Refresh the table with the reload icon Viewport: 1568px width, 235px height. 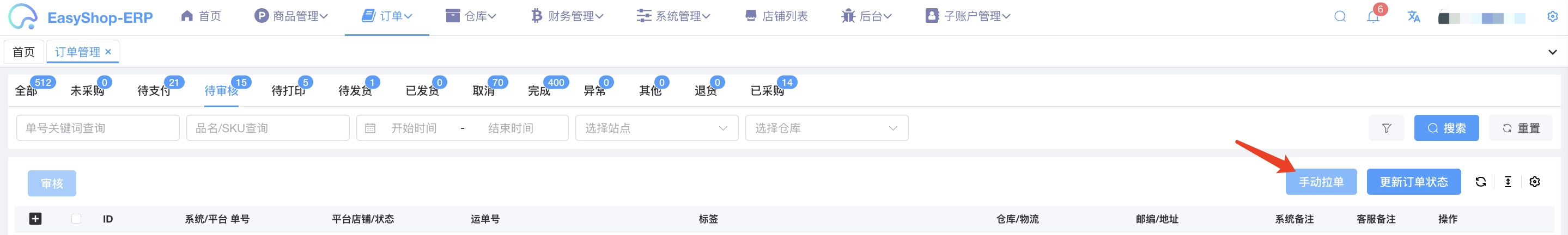pos(1481,182)
